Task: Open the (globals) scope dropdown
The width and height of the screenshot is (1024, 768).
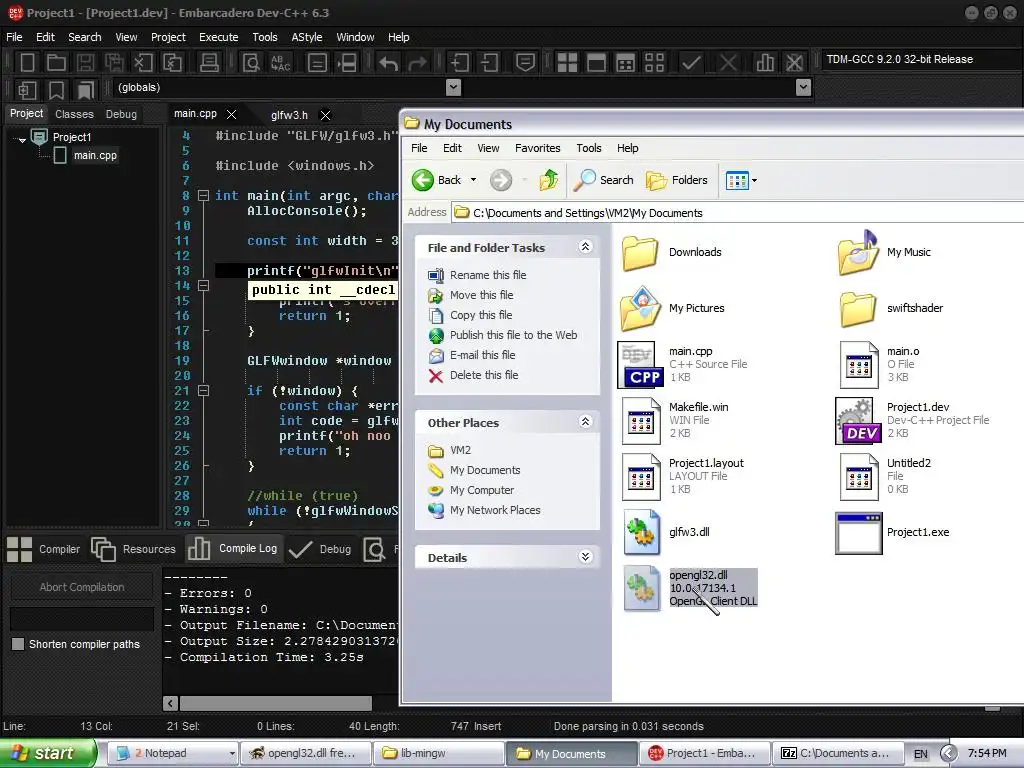Action: point(453,87)
